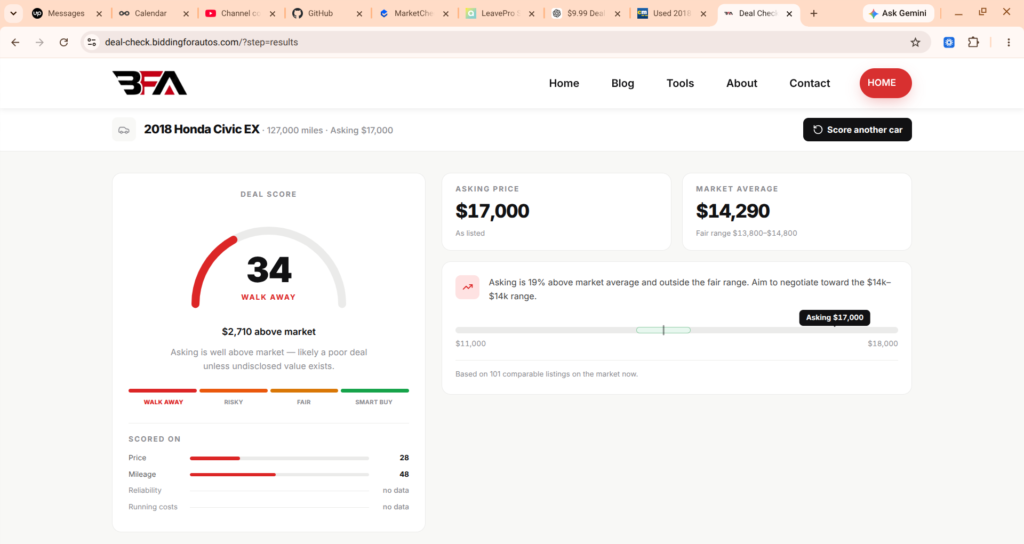Image resolution: width=1024 pixels, height=544 pixels.
Task: Close the GitHub tab
Action: coord(359,13)
